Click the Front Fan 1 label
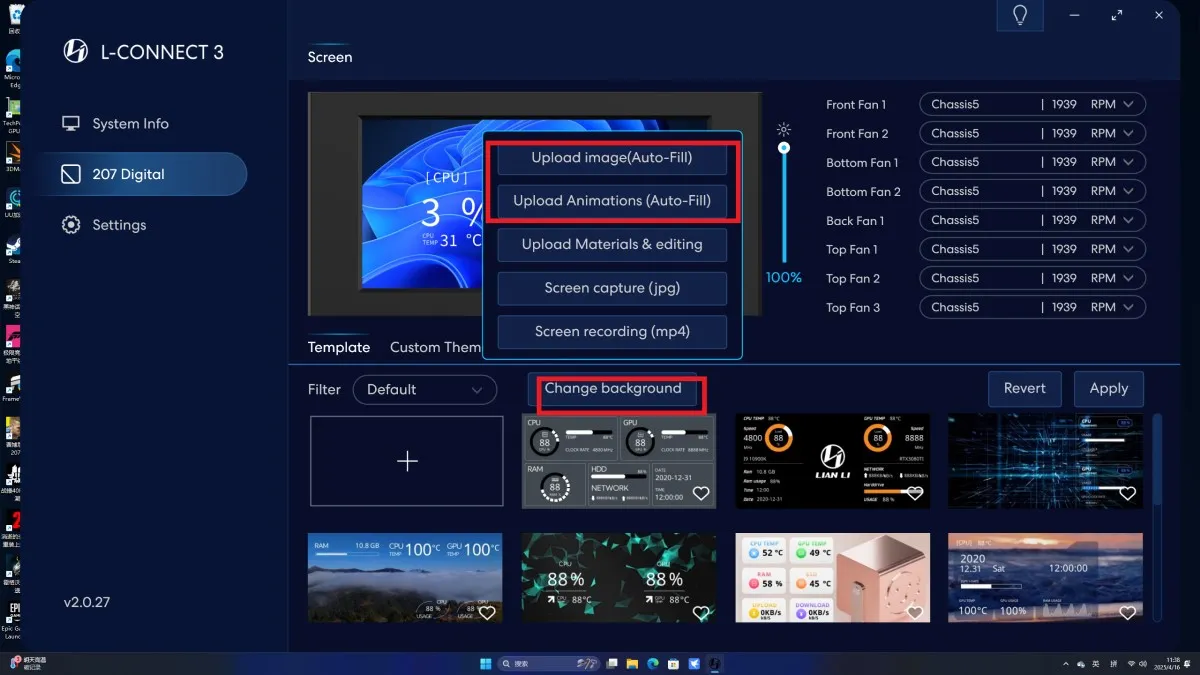The height and width of the screenshot is (675, 1200). (856, 104)
